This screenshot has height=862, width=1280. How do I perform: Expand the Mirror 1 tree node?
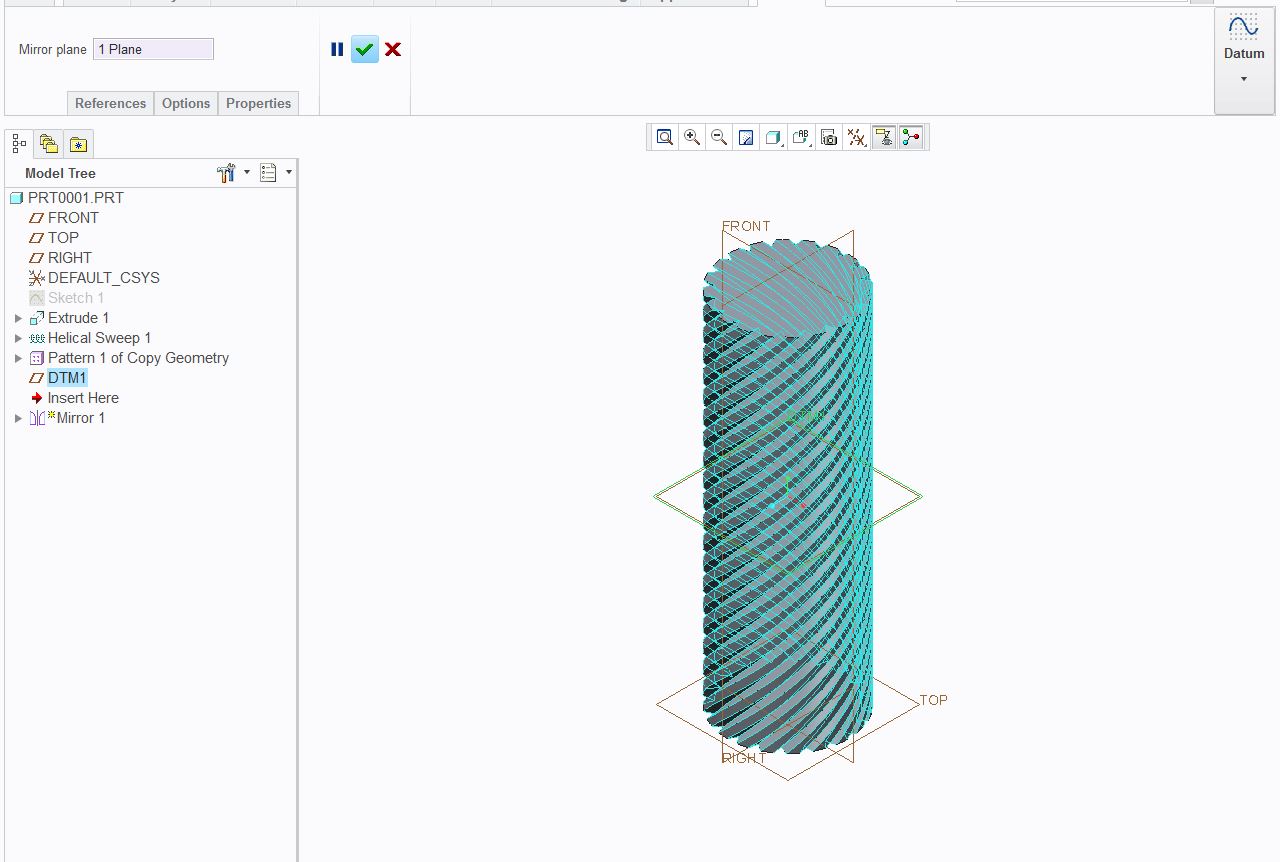(18, 418)
